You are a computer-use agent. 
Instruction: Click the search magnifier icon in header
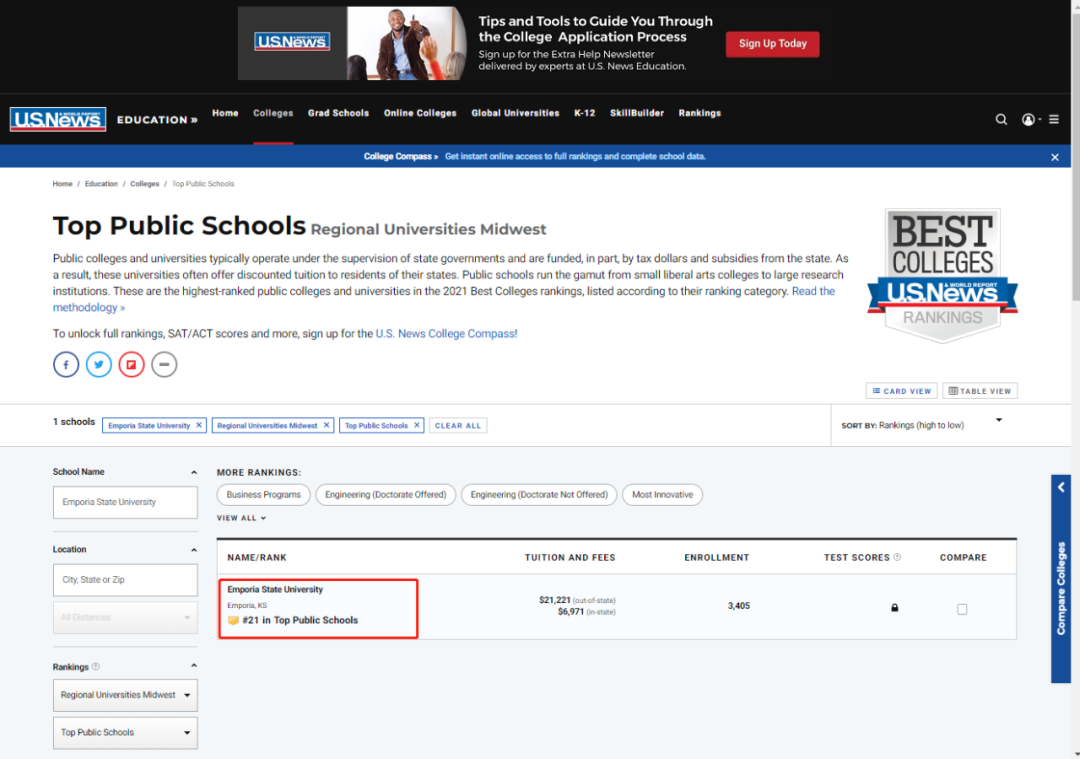tap(1001, 119)
